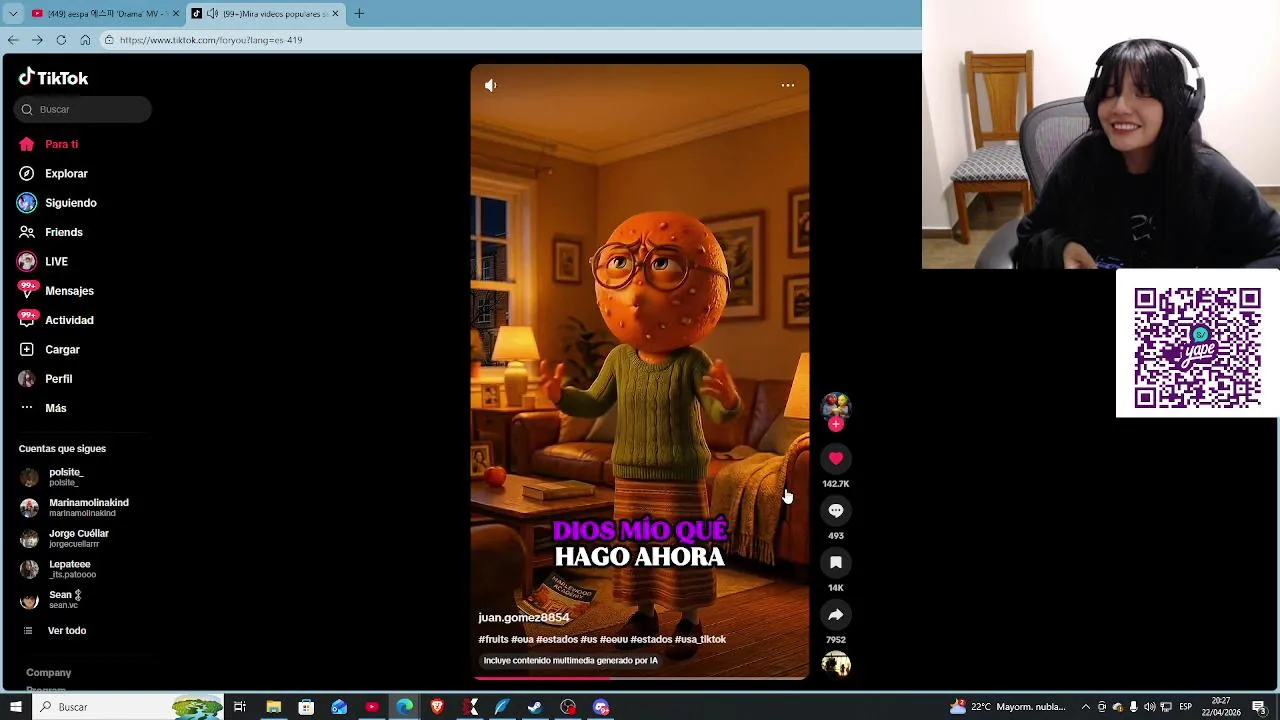
Task: Open Task View on the taskbar
Action: click(240, 707)
